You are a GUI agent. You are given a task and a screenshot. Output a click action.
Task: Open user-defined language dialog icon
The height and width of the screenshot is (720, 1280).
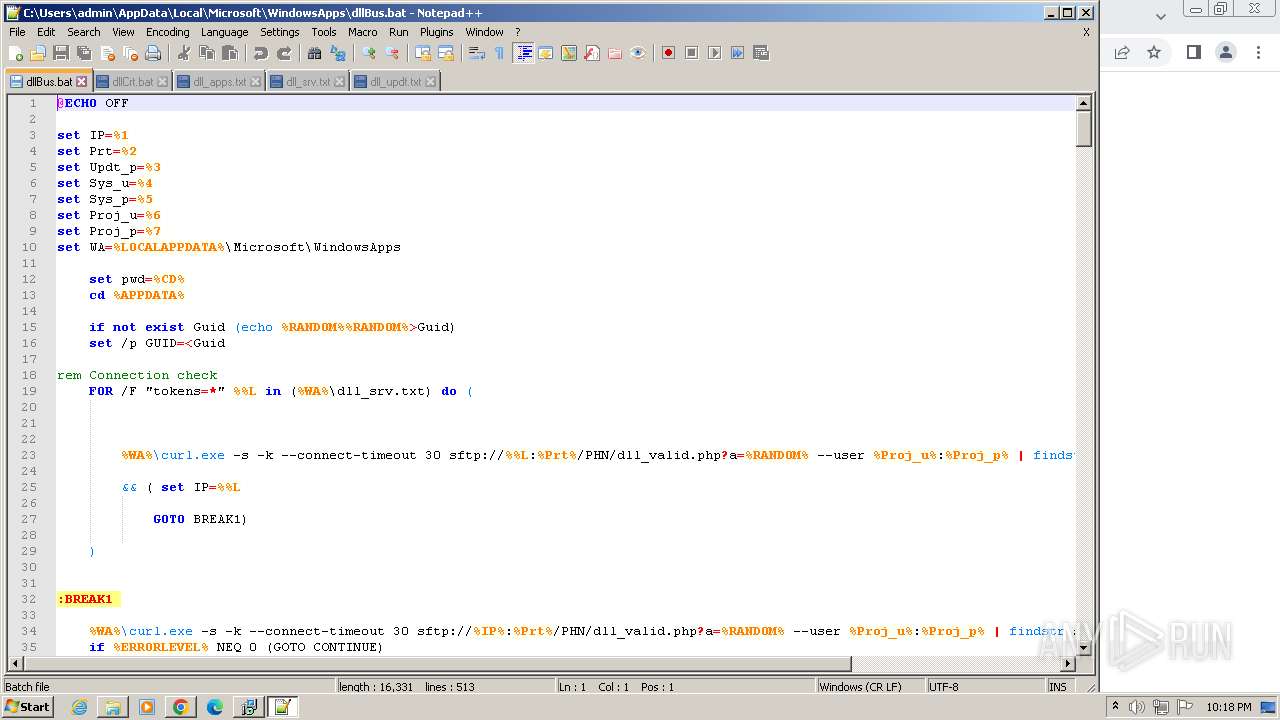click(546, 53)
